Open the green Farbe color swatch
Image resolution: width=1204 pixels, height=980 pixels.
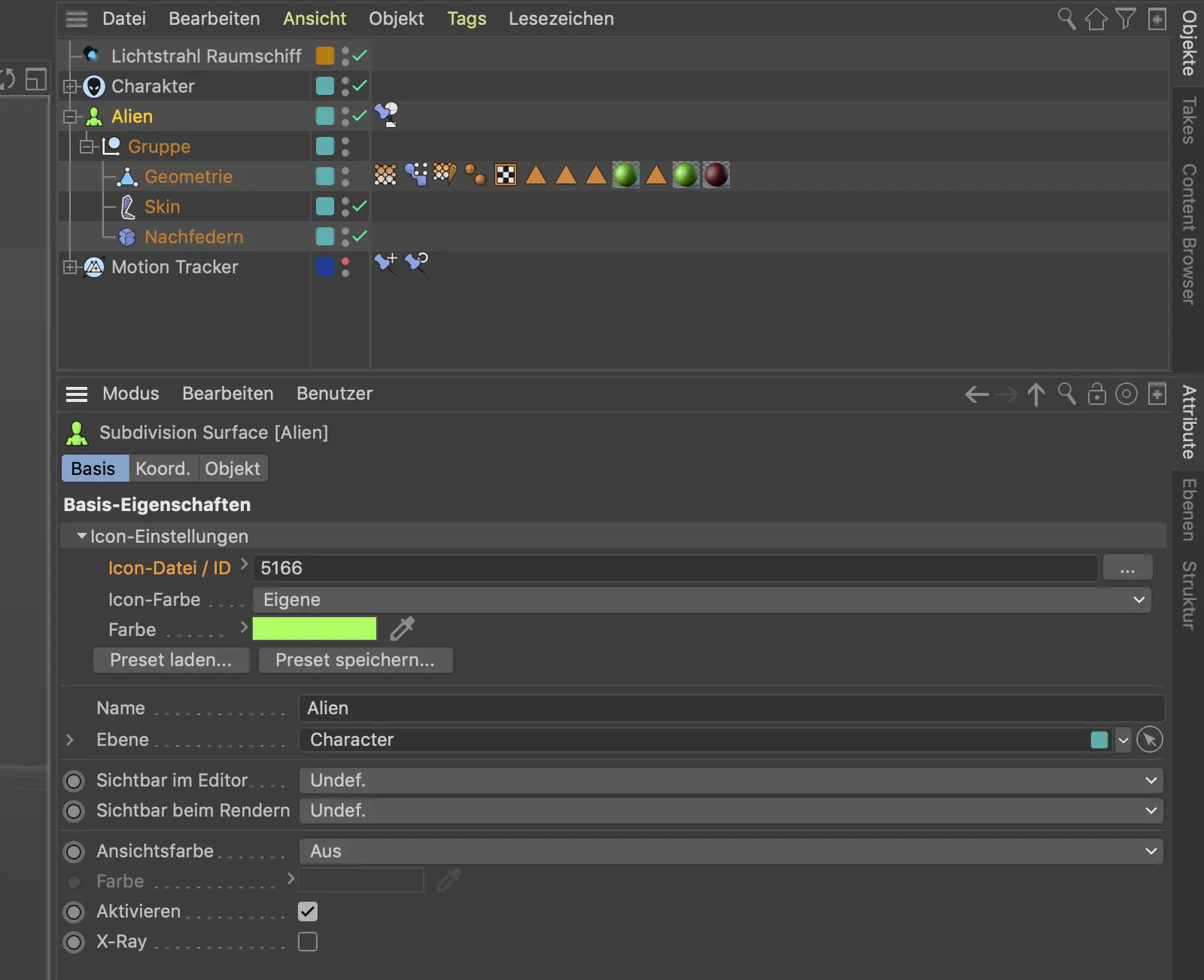click(x=315, y=628)
